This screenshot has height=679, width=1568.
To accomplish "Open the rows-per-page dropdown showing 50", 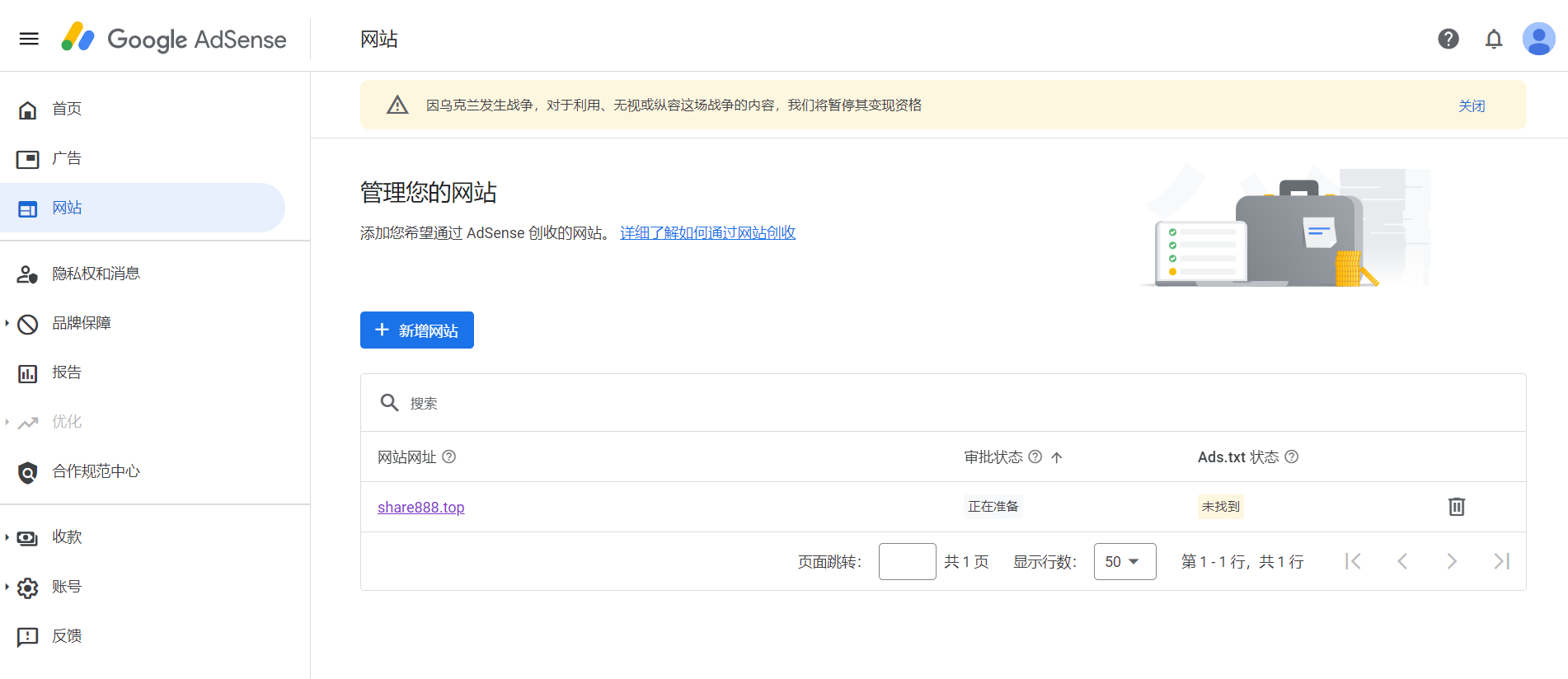I will [1124, 561].
